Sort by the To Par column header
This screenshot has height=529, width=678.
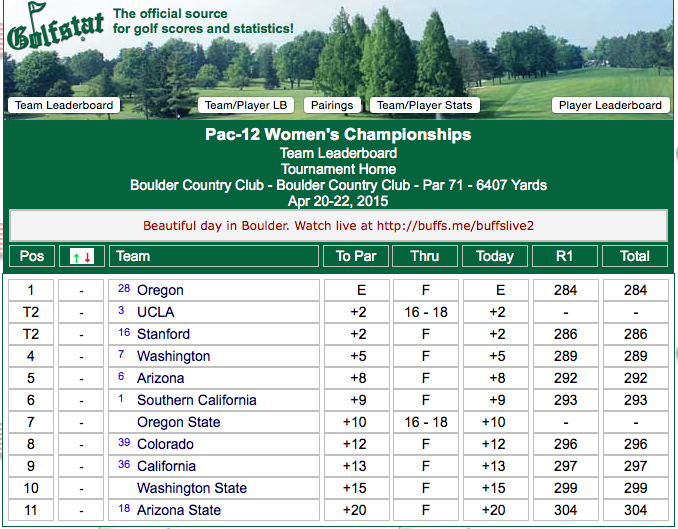[x=356, y=256]
